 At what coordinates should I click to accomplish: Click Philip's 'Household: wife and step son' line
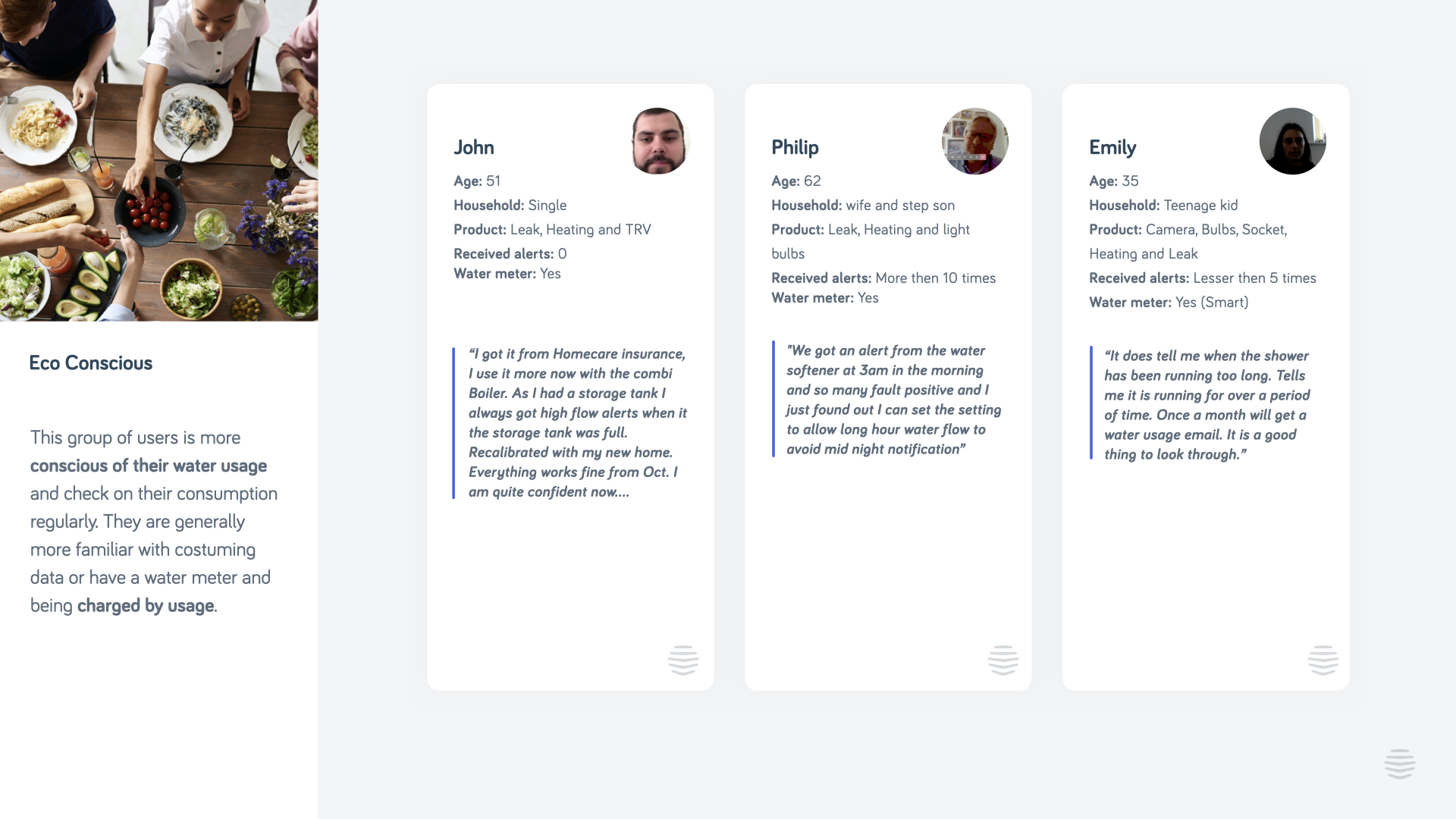pos(862,206)
